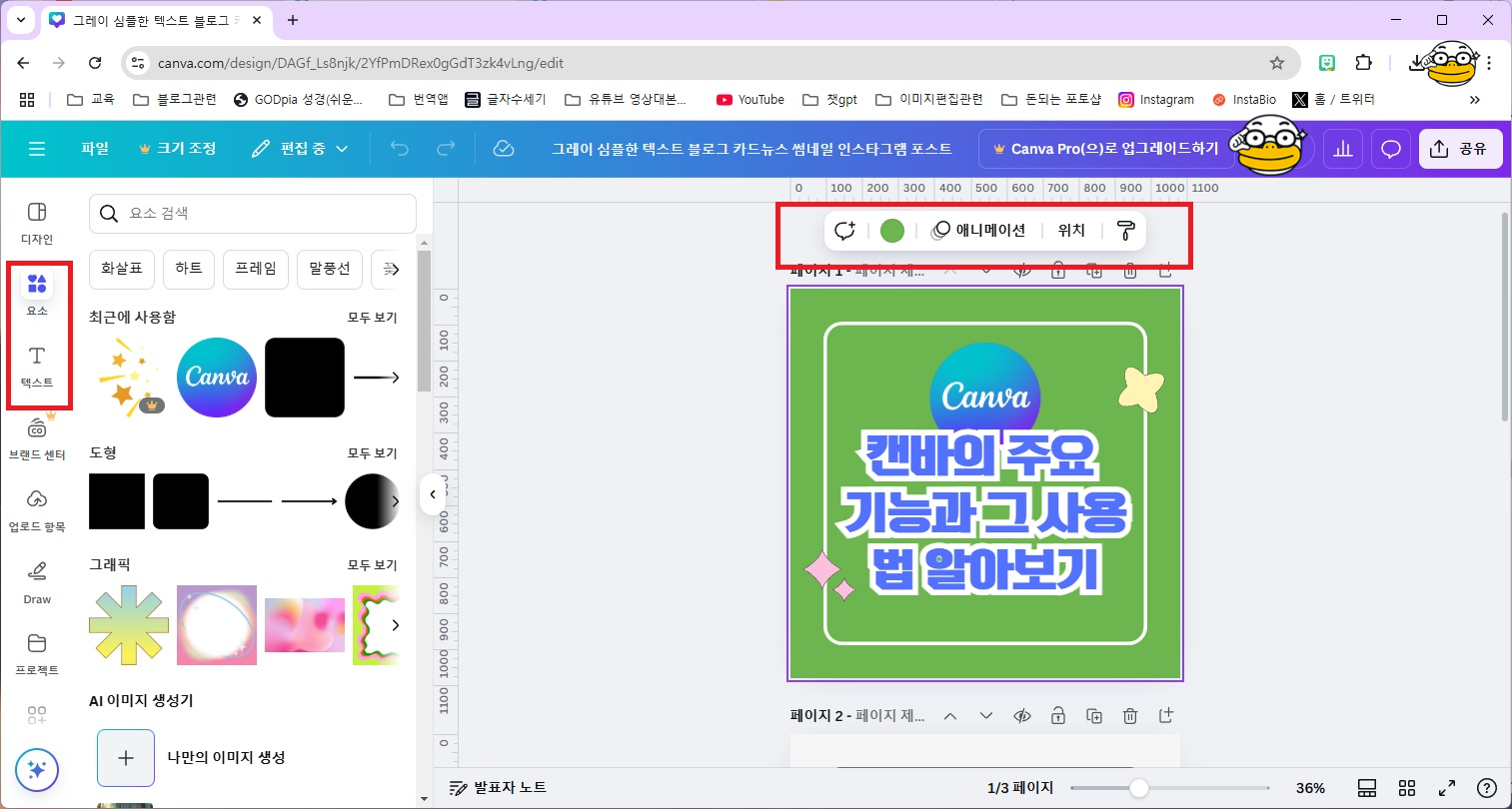1512x809 pixels.
Task: Open the analytics bar chart icon
Action: click(1343, 149)
